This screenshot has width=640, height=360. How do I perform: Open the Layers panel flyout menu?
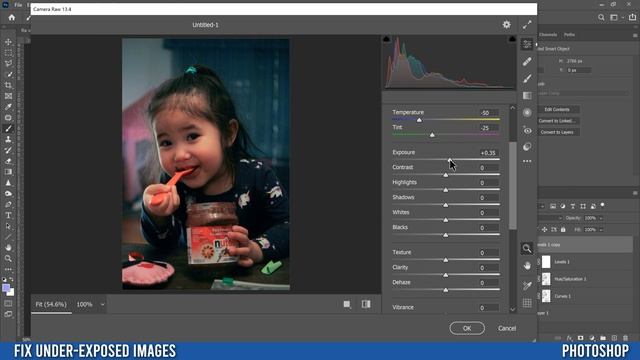tap(635, 193)
